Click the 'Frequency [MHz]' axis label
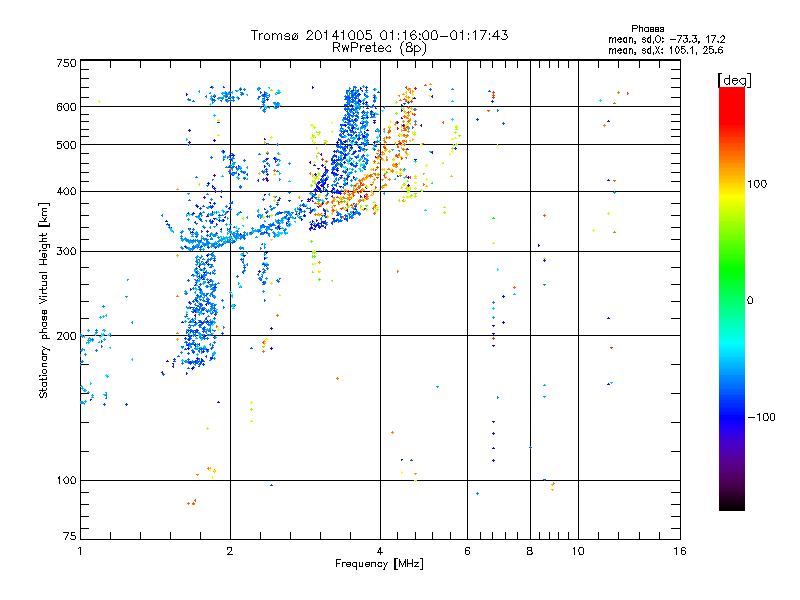This screenshot has width=800, height=600. click(x=379, y=564)
